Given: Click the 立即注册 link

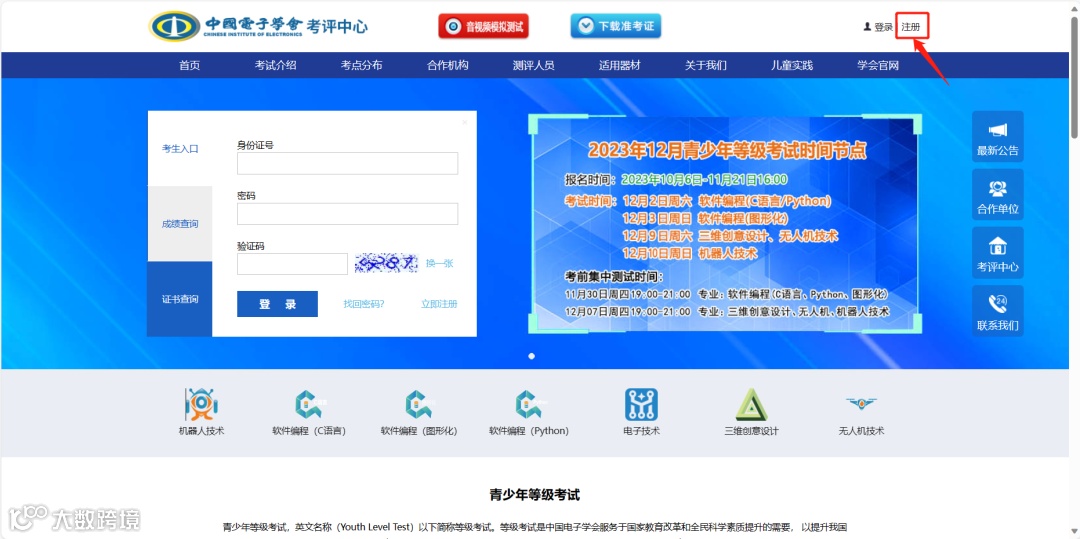Looking at the screenshot, I should (439, 304).
